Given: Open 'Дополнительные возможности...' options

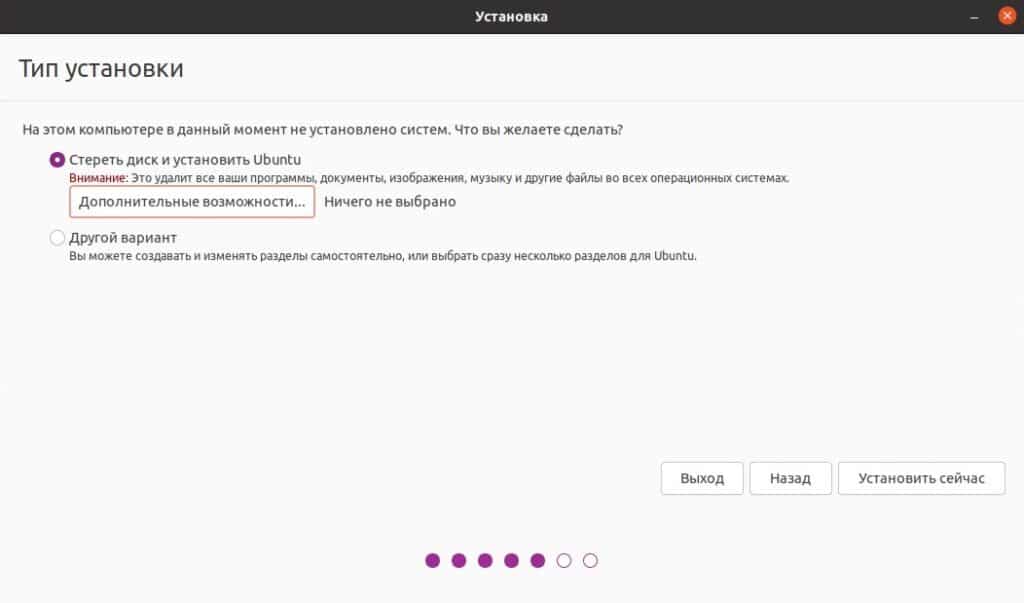Looking at the screenshot, I should 192,202.
